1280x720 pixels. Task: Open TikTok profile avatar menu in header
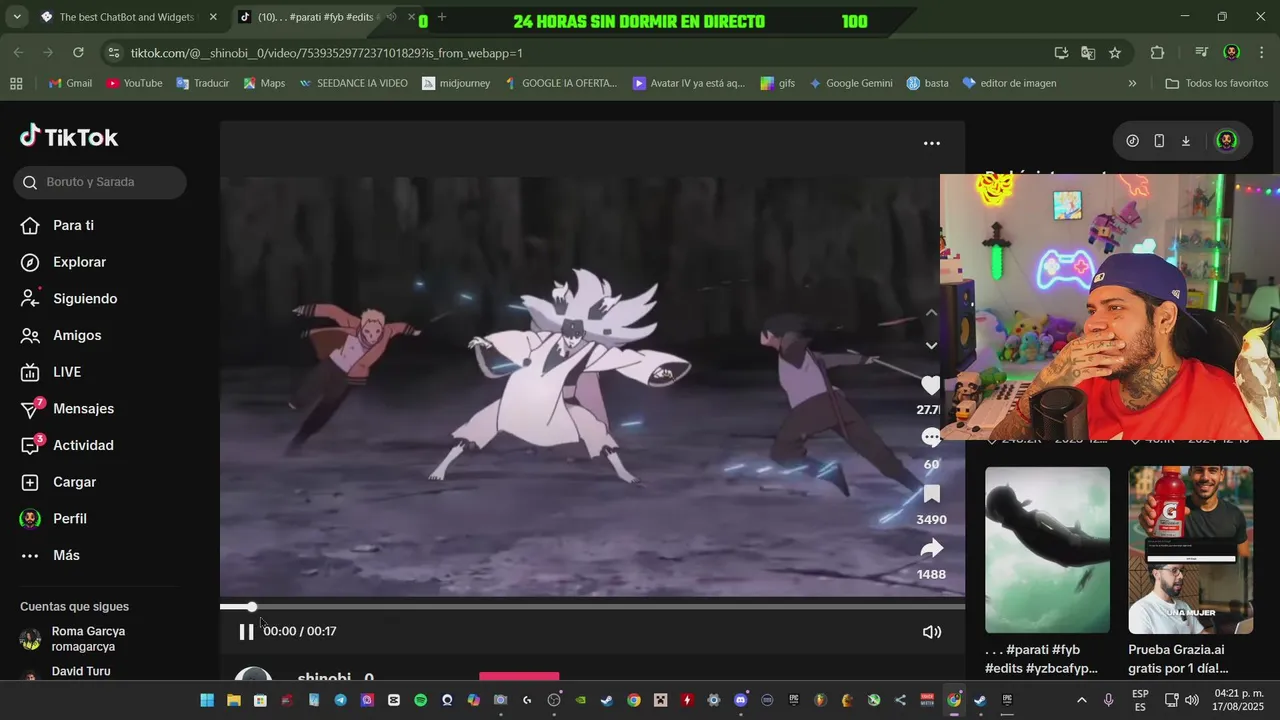(1227, 141)
